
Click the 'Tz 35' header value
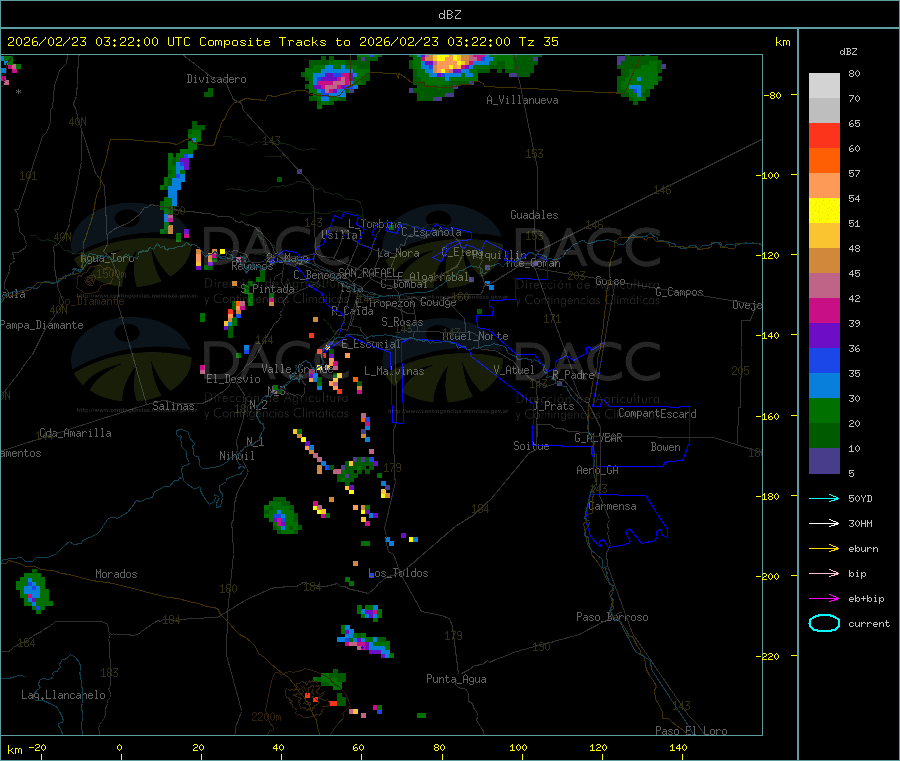538,42
